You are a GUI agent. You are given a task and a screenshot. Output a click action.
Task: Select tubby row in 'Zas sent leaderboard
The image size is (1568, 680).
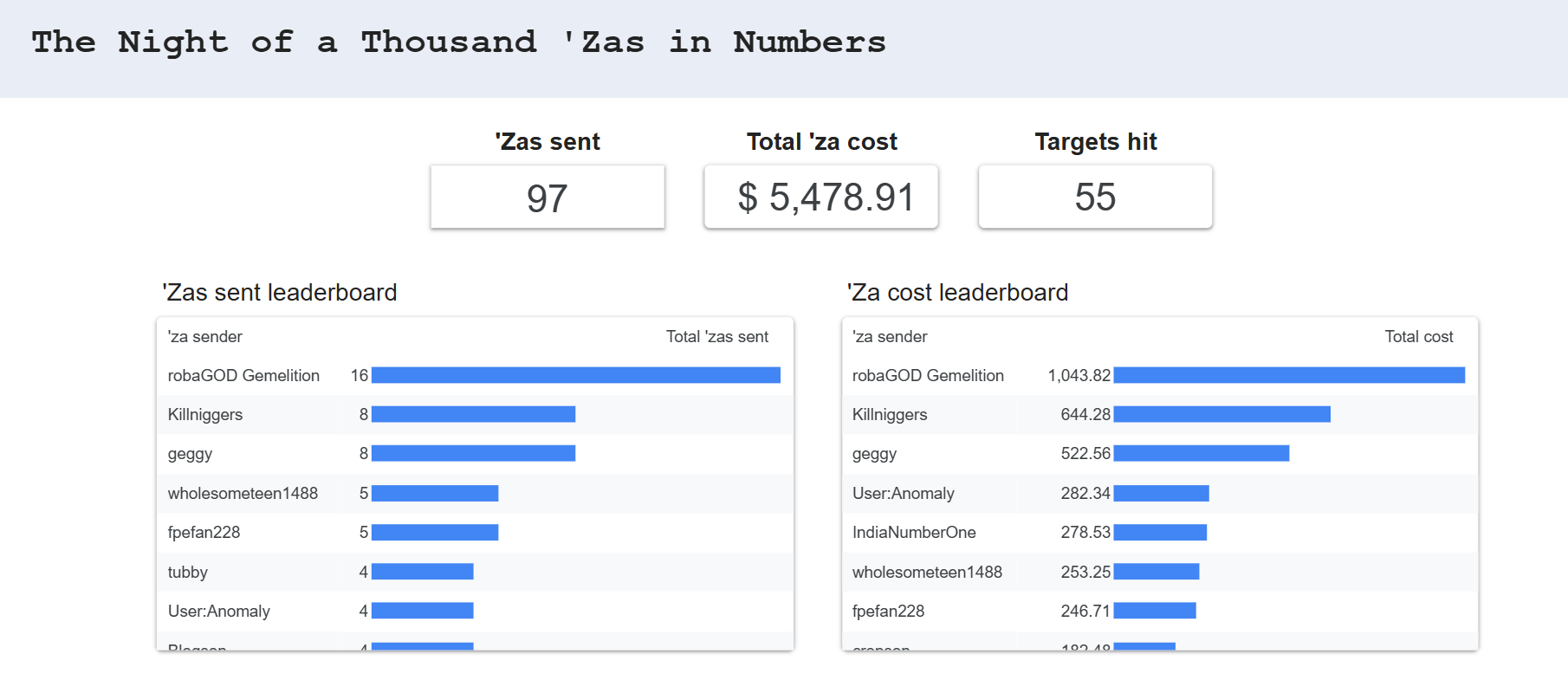188,573
